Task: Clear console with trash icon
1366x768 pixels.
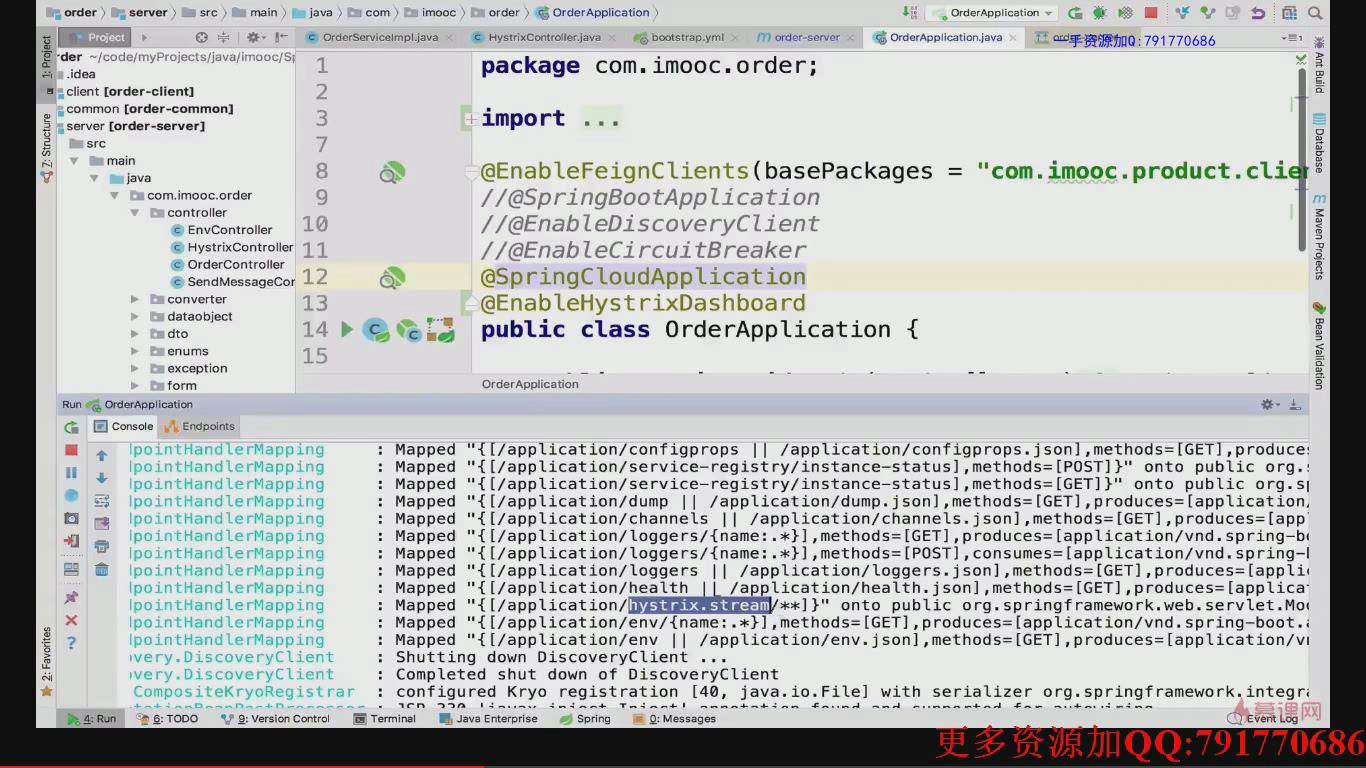Action: (x=101, y=570)
